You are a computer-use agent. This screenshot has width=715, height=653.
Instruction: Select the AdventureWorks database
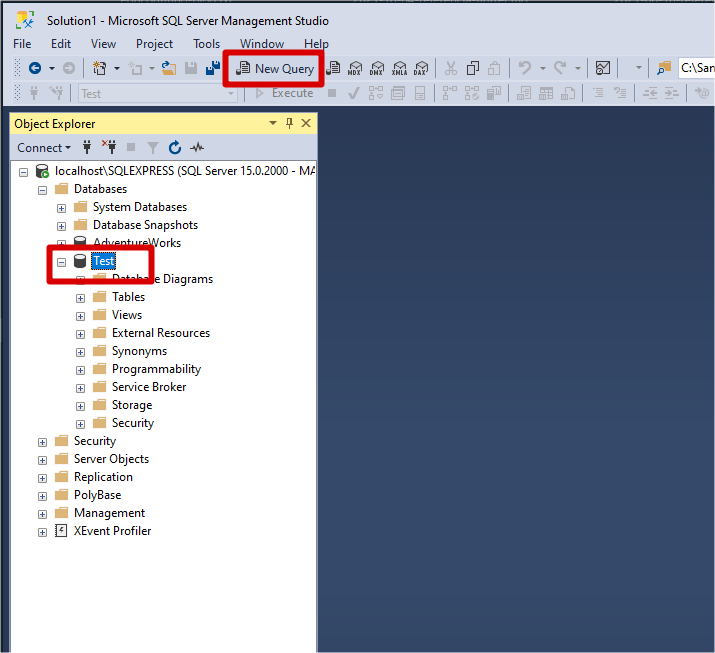pyautogui.click(x=137, y=243)
